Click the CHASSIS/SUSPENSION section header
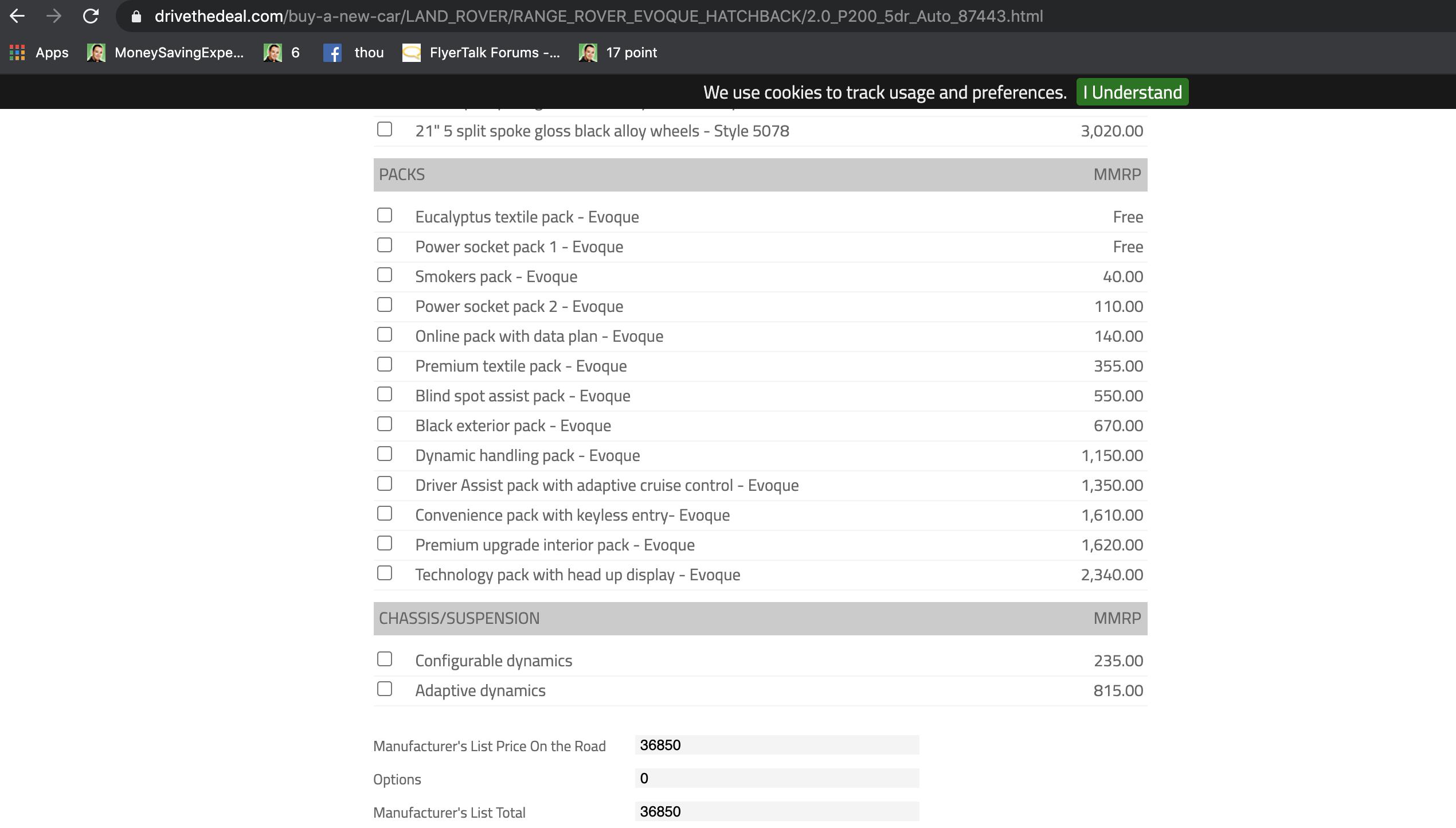The height and width of the screenshot is (828, 1456). 760,618
